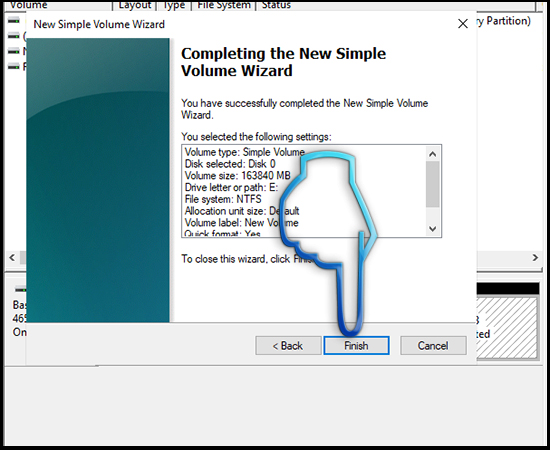The width and height of the screenshot is (550, 450).
Task: Select the fourth volume drive icon in list
Action: click(14, 66)
